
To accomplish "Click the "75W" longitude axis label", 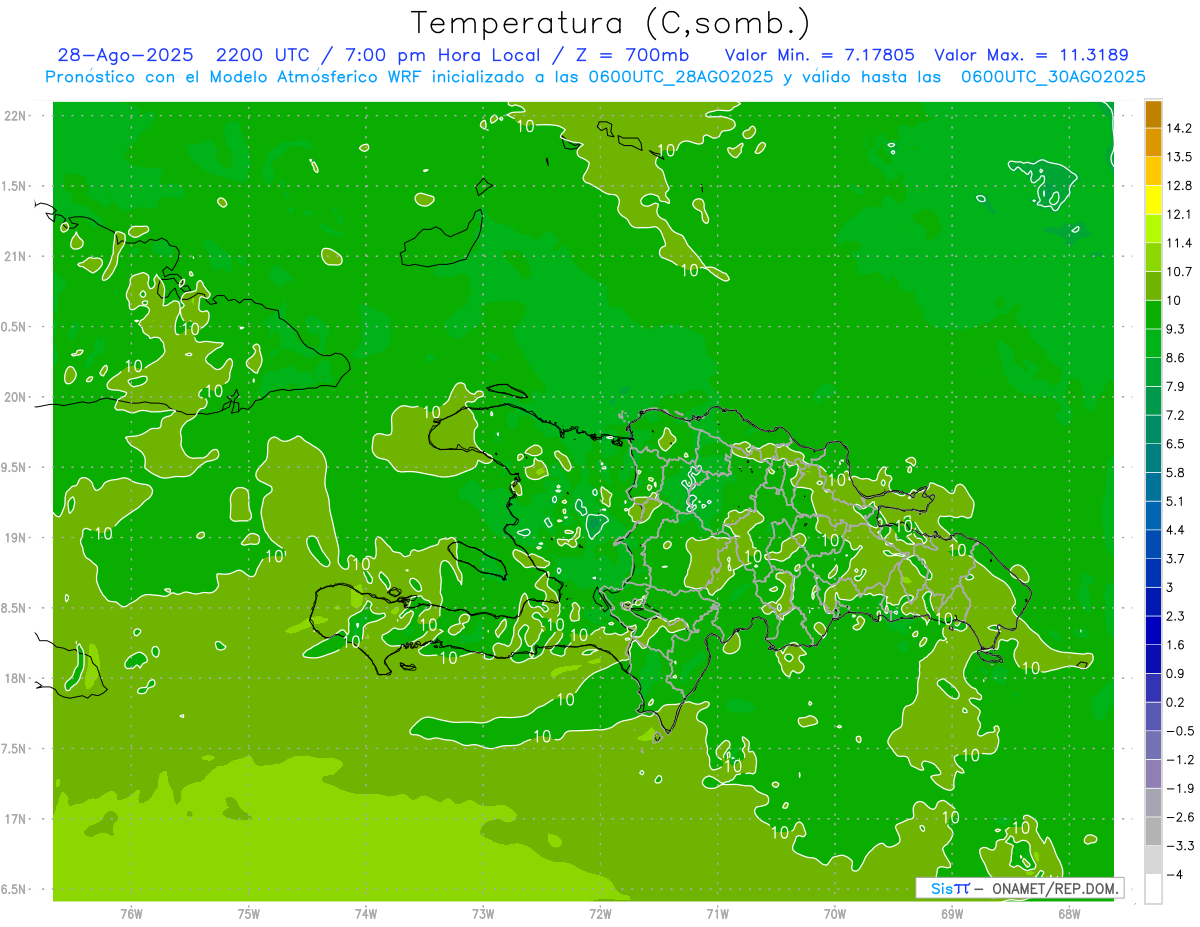I will pyautogui.click(x=249, y=913).
